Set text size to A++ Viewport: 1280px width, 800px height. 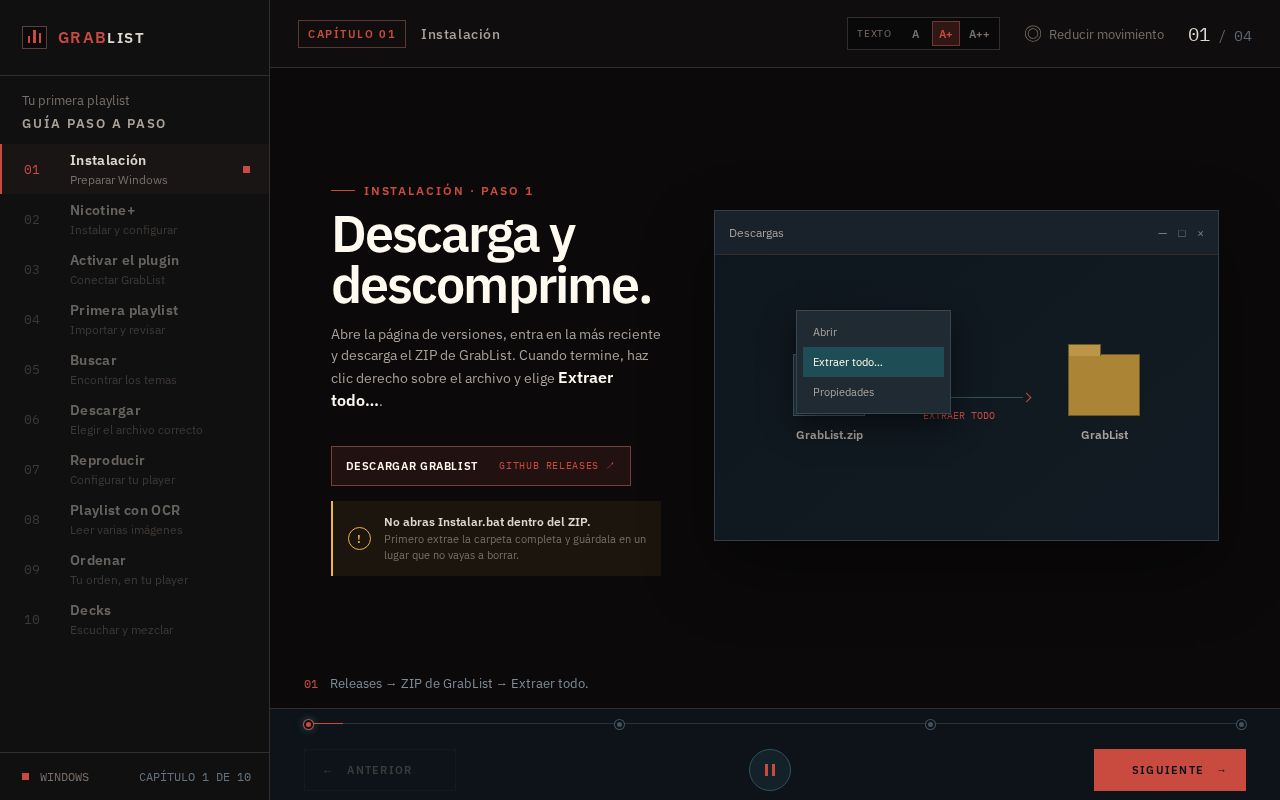pos(979,34)
